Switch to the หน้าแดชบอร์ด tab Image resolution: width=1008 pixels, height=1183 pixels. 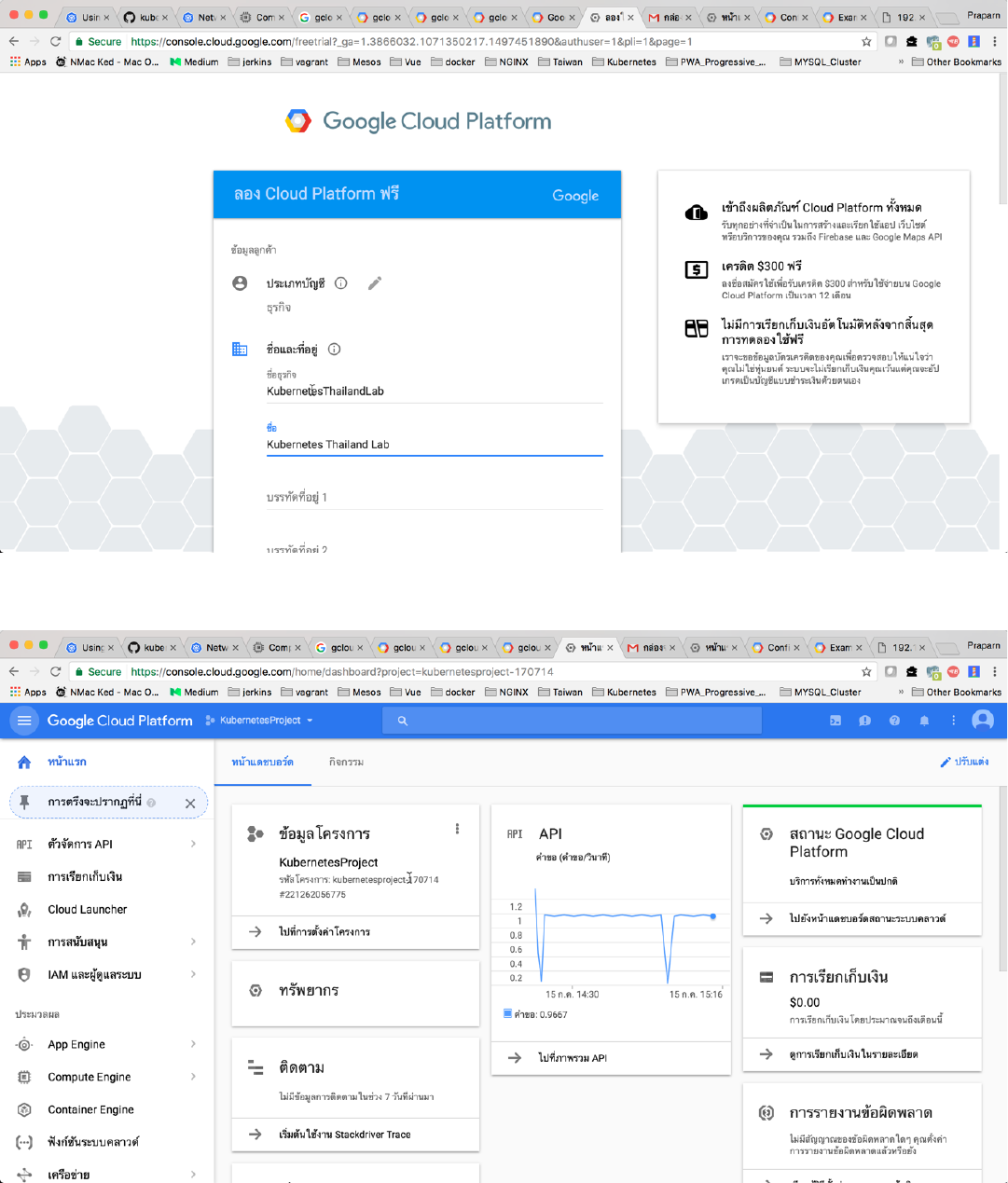(262, 763)
